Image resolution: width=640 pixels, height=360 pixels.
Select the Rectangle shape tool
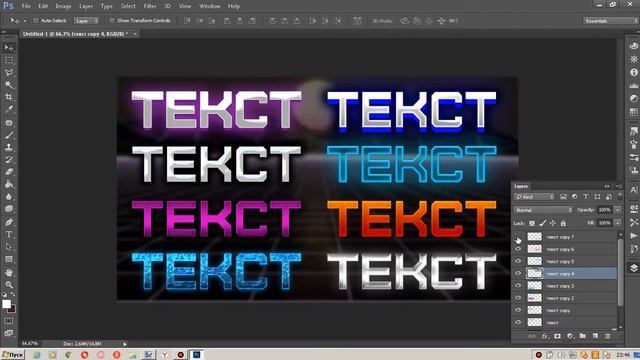pos(9,259)
